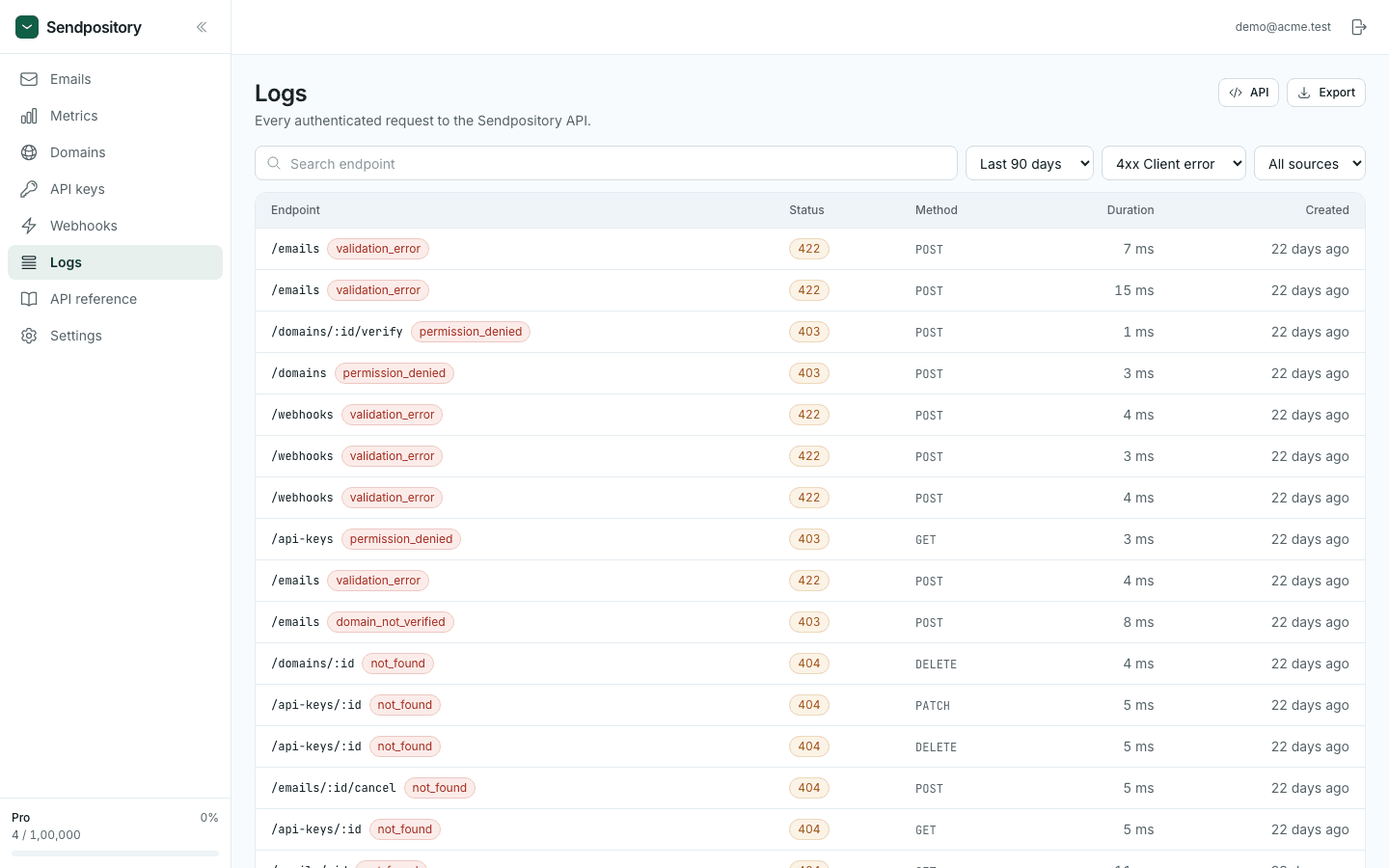Click the API button
Viewport: 1389px width, 868px height.
(1248, 93)
